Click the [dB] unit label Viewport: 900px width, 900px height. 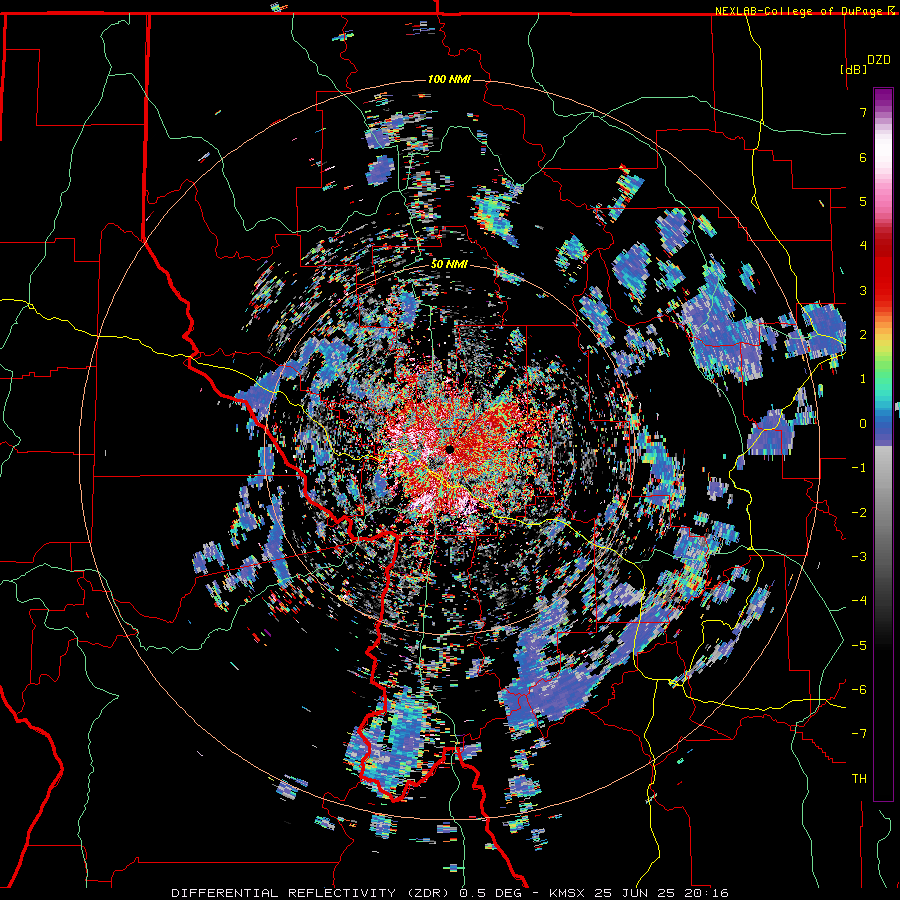(854, 69)
